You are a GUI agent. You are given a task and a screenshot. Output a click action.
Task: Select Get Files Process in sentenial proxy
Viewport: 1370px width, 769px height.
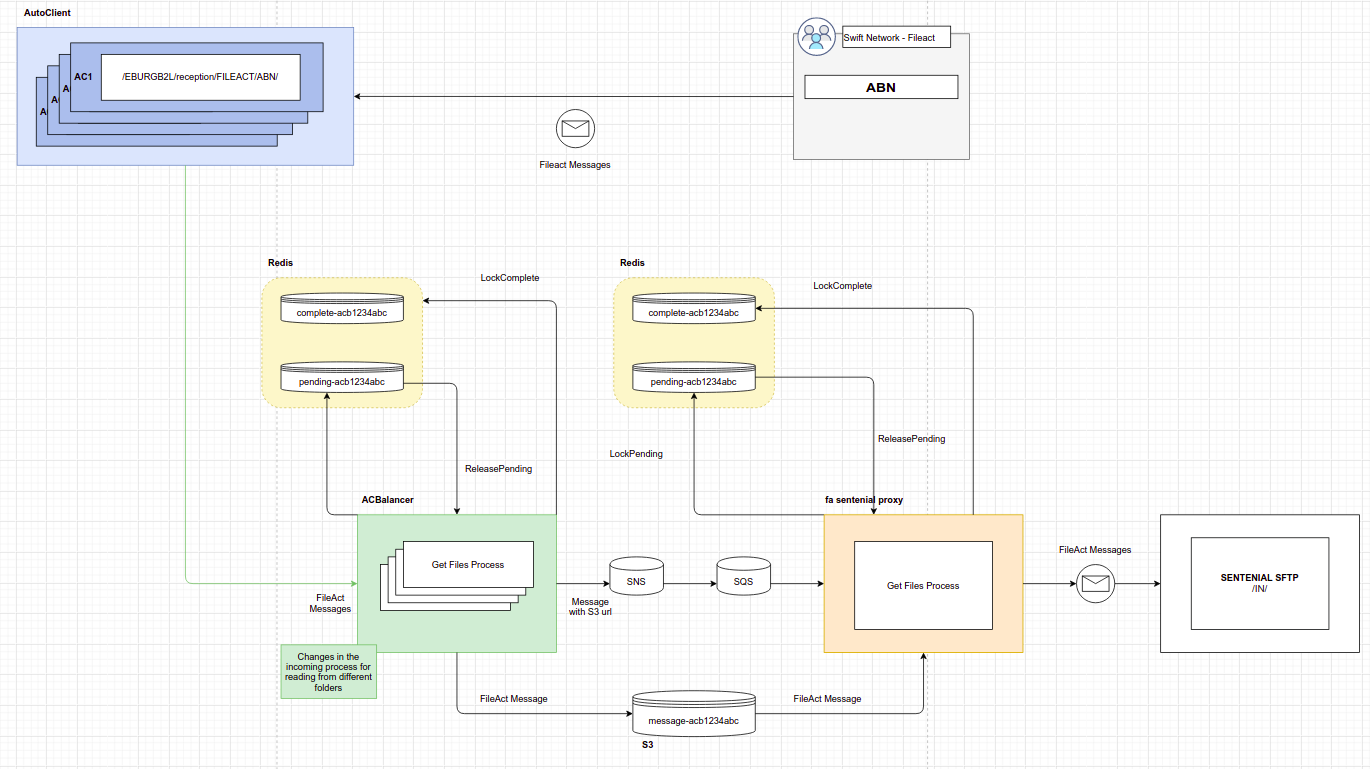923,585
